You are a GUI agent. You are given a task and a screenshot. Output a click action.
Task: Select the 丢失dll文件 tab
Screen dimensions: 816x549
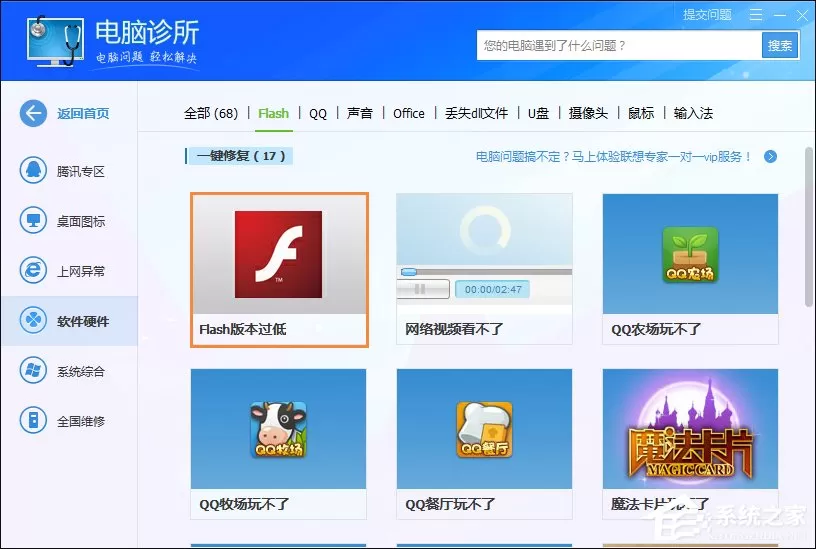[477, 113]
